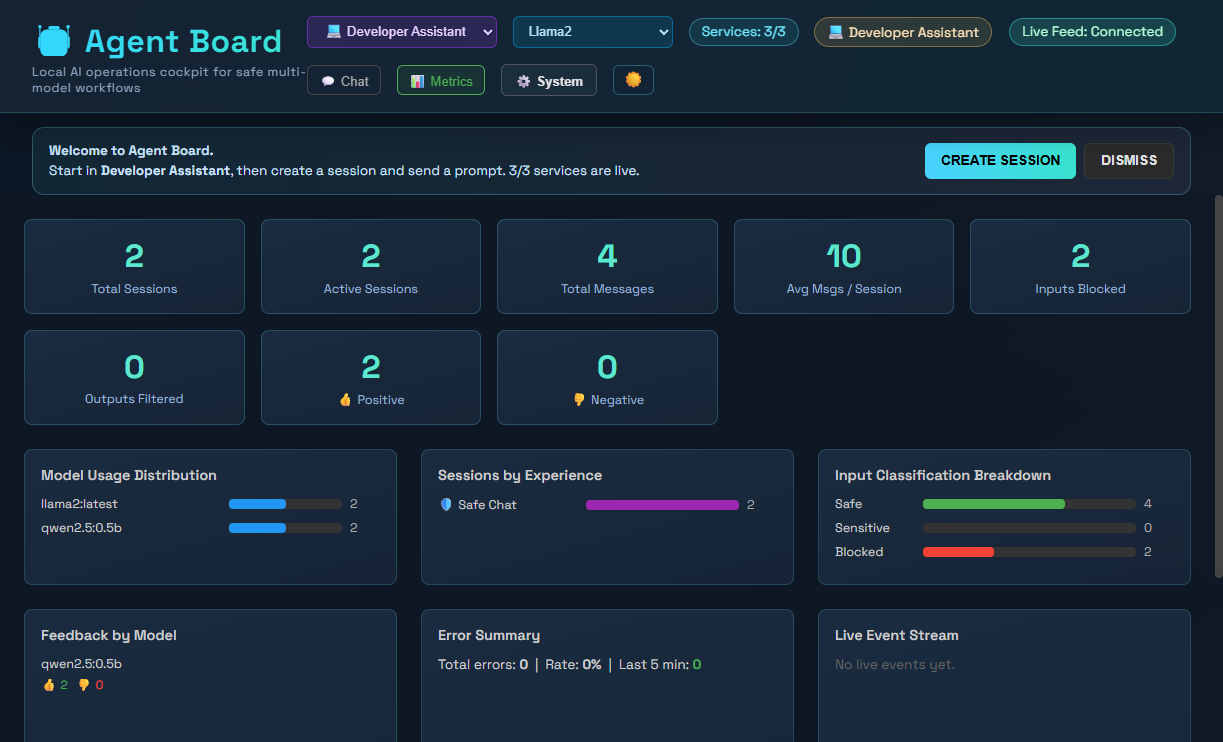Switch to the System tab
Viewport: 1223px width, 742px height.
(549, 81)
